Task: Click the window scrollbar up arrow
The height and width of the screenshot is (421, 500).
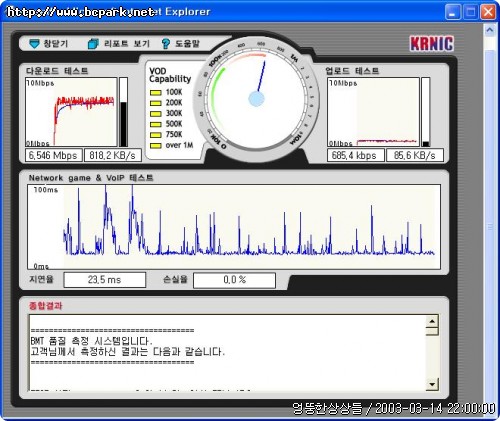Action: [490, 31]
